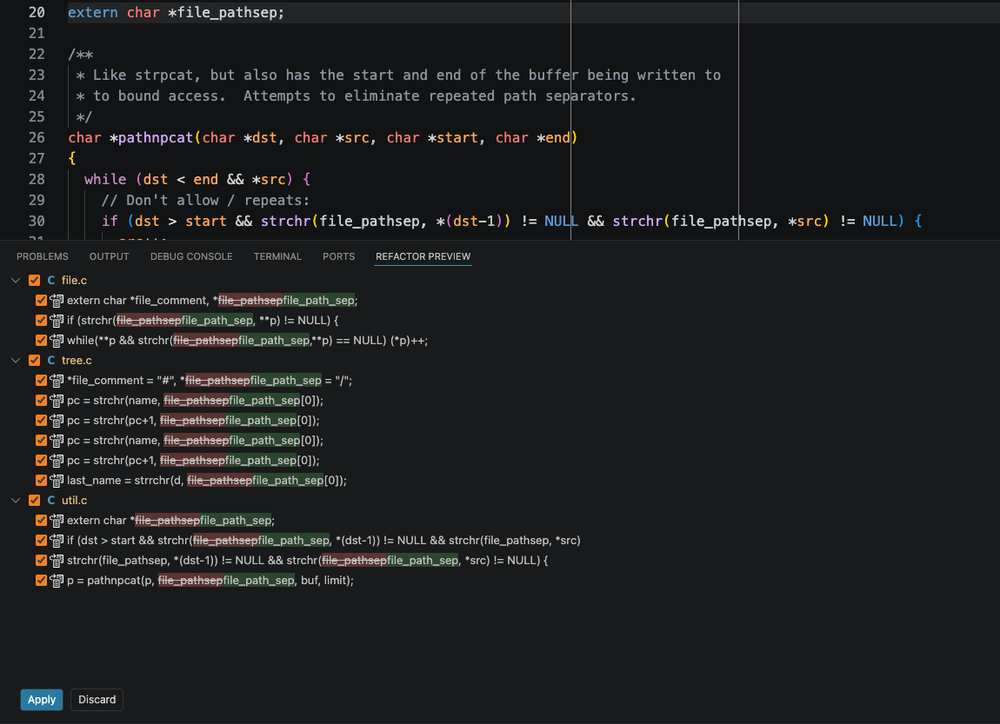
Task: Uncheck the 'extern char *file_comment' change
Action: [x=41, y=300]
